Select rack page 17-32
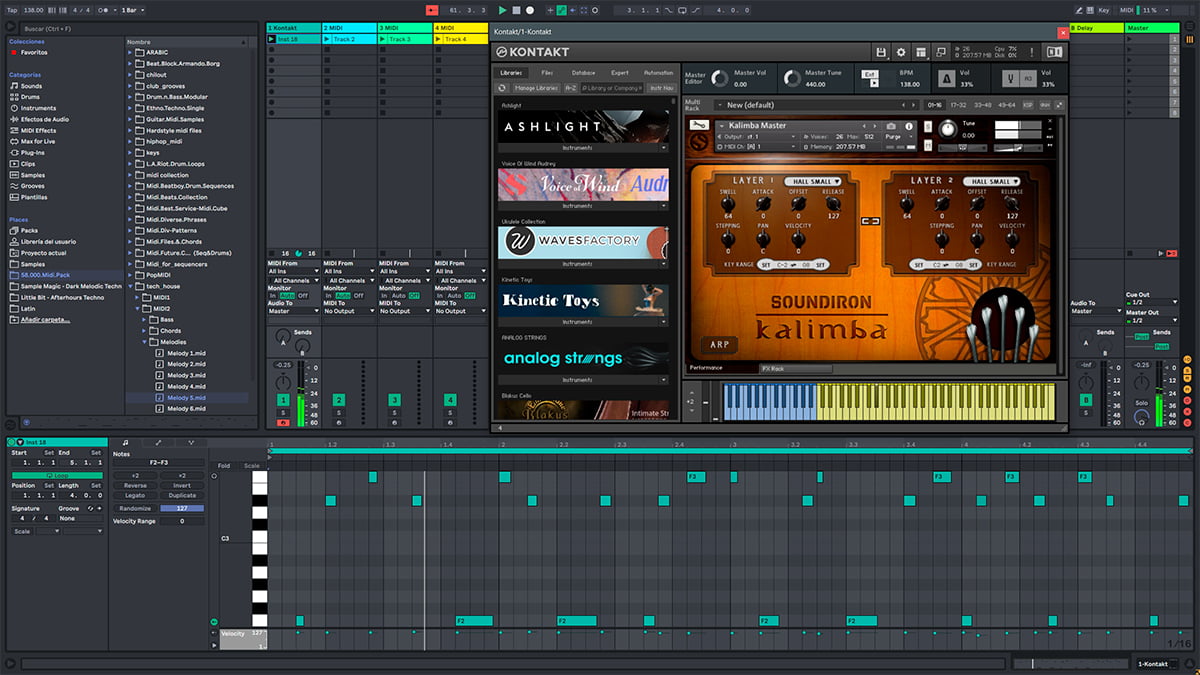 click(x=957, y=105)
